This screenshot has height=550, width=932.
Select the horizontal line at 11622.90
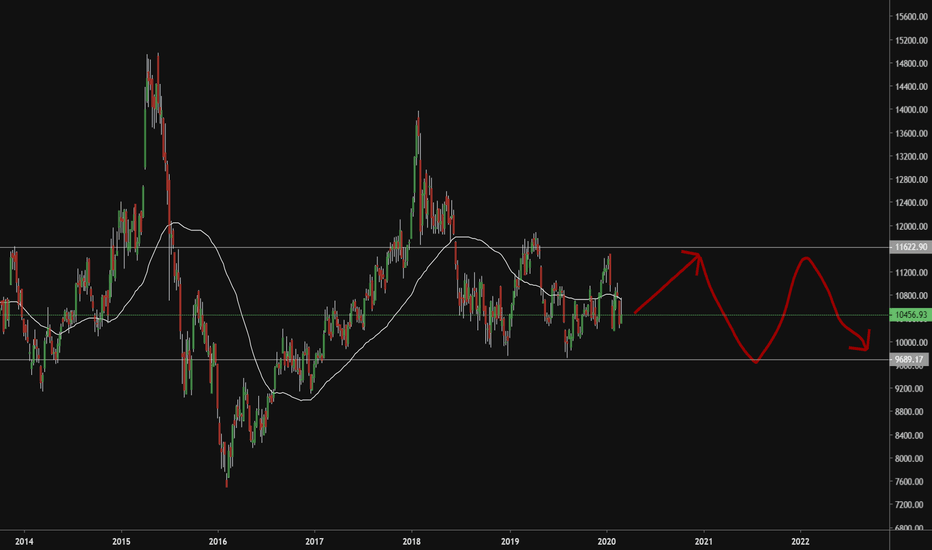(x=445, y=247)
